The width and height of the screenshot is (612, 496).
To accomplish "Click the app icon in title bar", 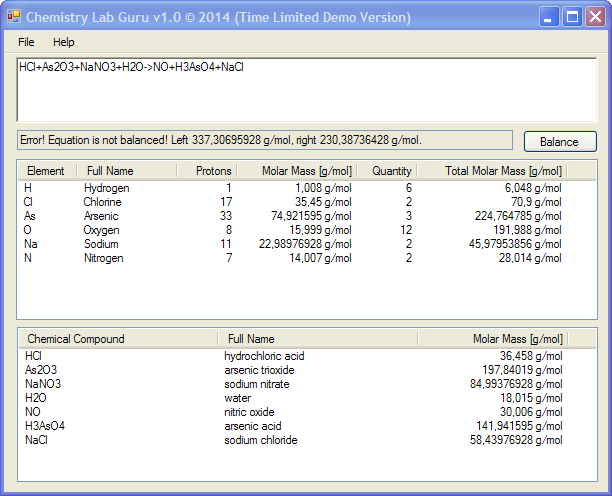I will coord(14,17).
